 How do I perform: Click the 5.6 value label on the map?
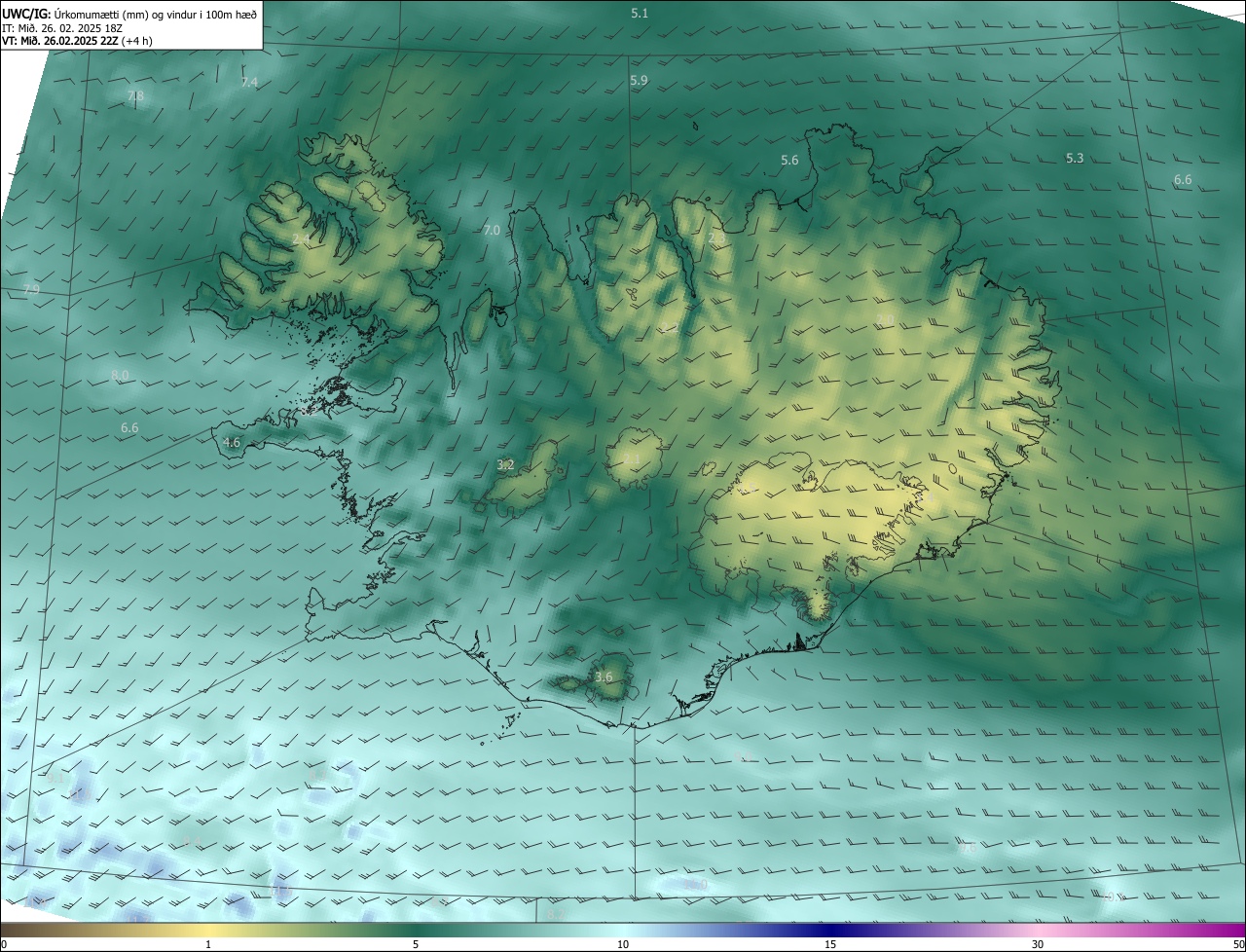[789, 160]
